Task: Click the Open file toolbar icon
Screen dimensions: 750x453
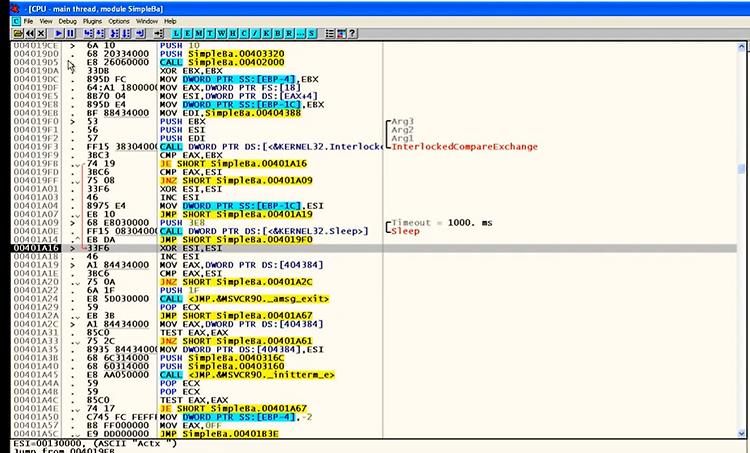Action: [18, 33]
